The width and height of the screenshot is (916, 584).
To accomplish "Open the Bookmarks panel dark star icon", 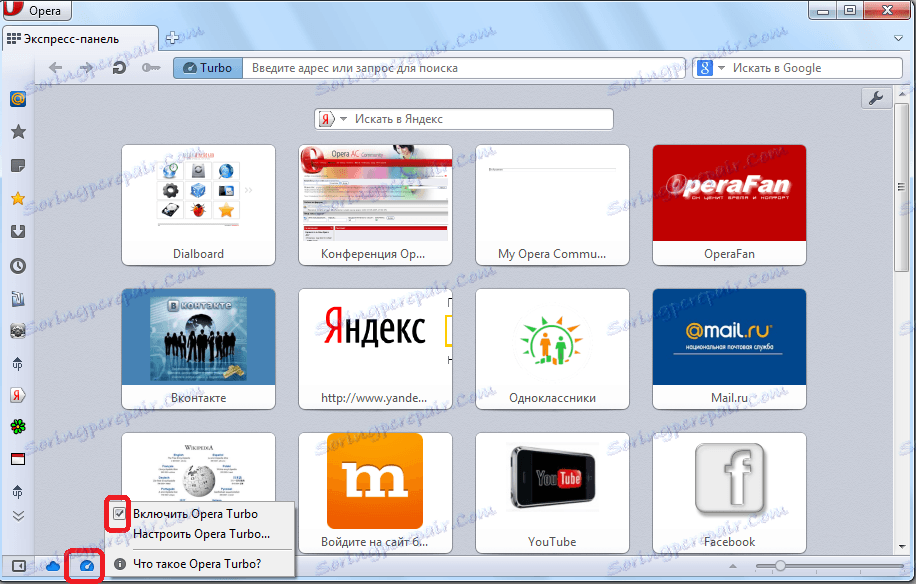I will point(18,132).
